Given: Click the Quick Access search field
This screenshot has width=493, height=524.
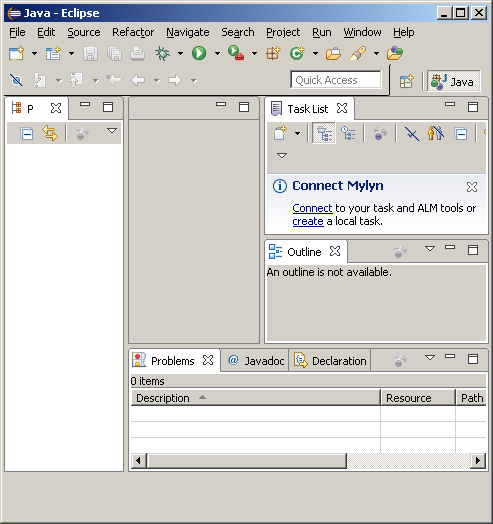Looking at the screenshot, I should pyautogui.click(x=336, y=80).
